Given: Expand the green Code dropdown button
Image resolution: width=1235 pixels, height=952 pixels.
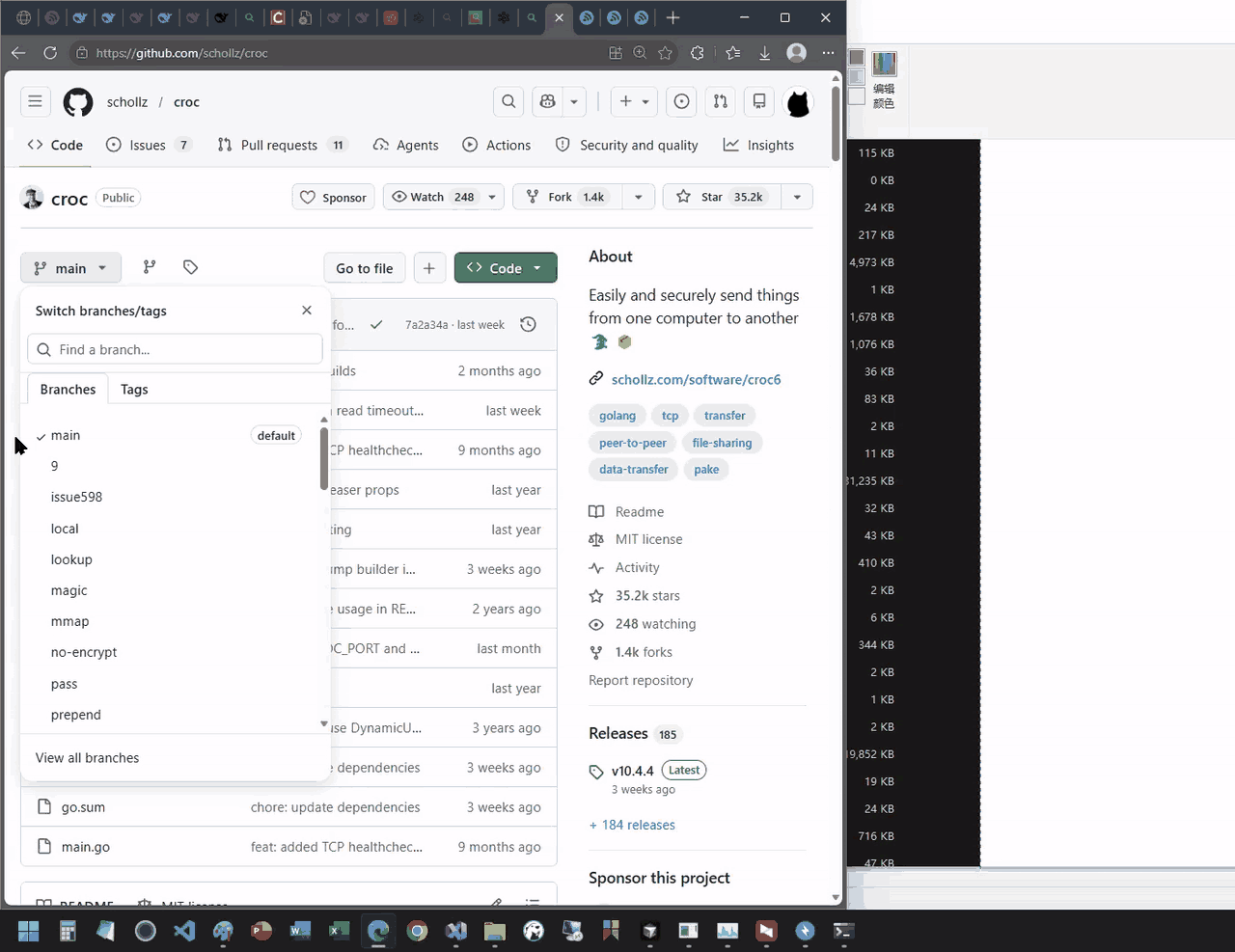Looking at the screenshot, I should pyautogui.click(x=506, y=268).
